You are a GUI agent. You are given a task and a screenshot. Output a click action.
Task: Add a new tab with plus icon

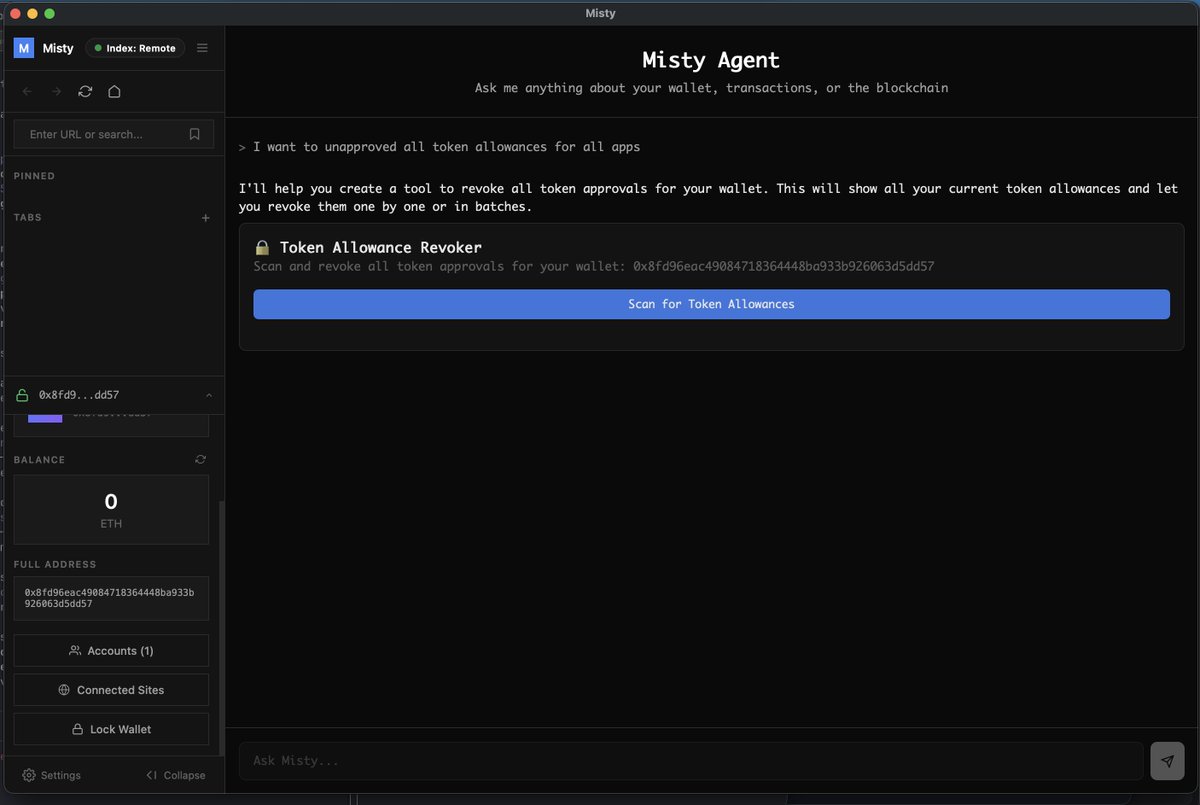pos(206,217)
